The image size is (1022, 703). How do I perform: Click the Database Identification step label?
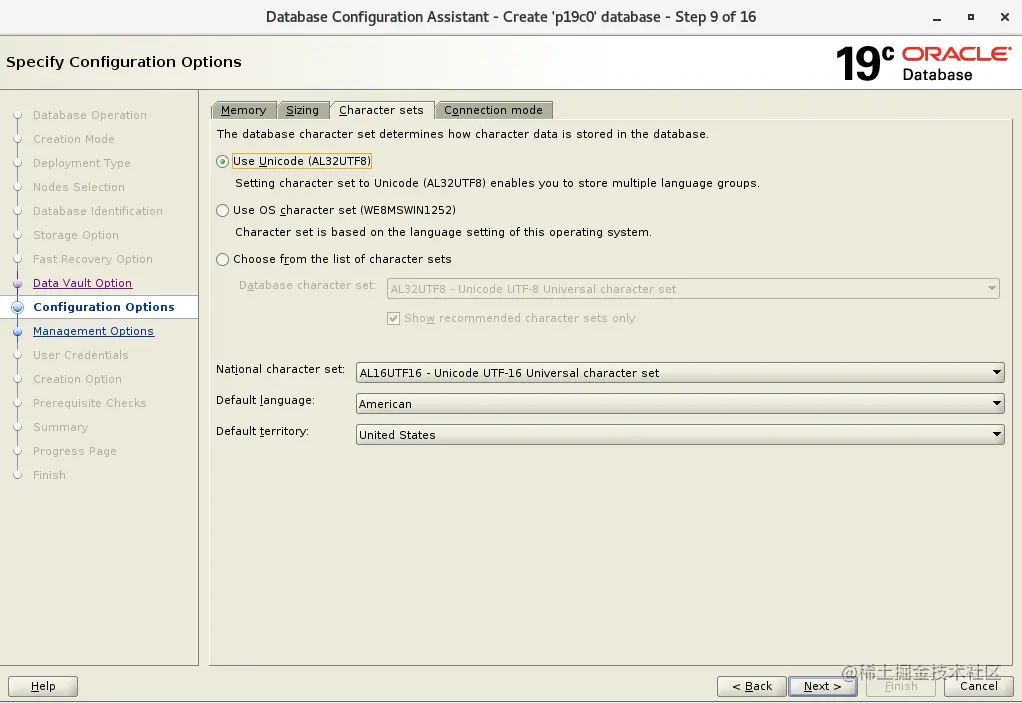[98, 211]
